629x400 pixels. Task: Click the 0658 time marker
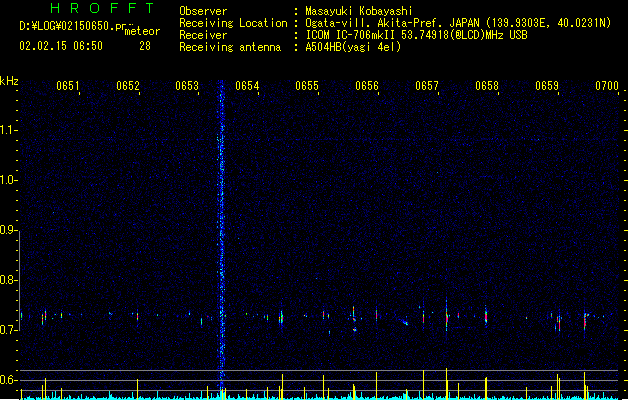coord(487,86)
